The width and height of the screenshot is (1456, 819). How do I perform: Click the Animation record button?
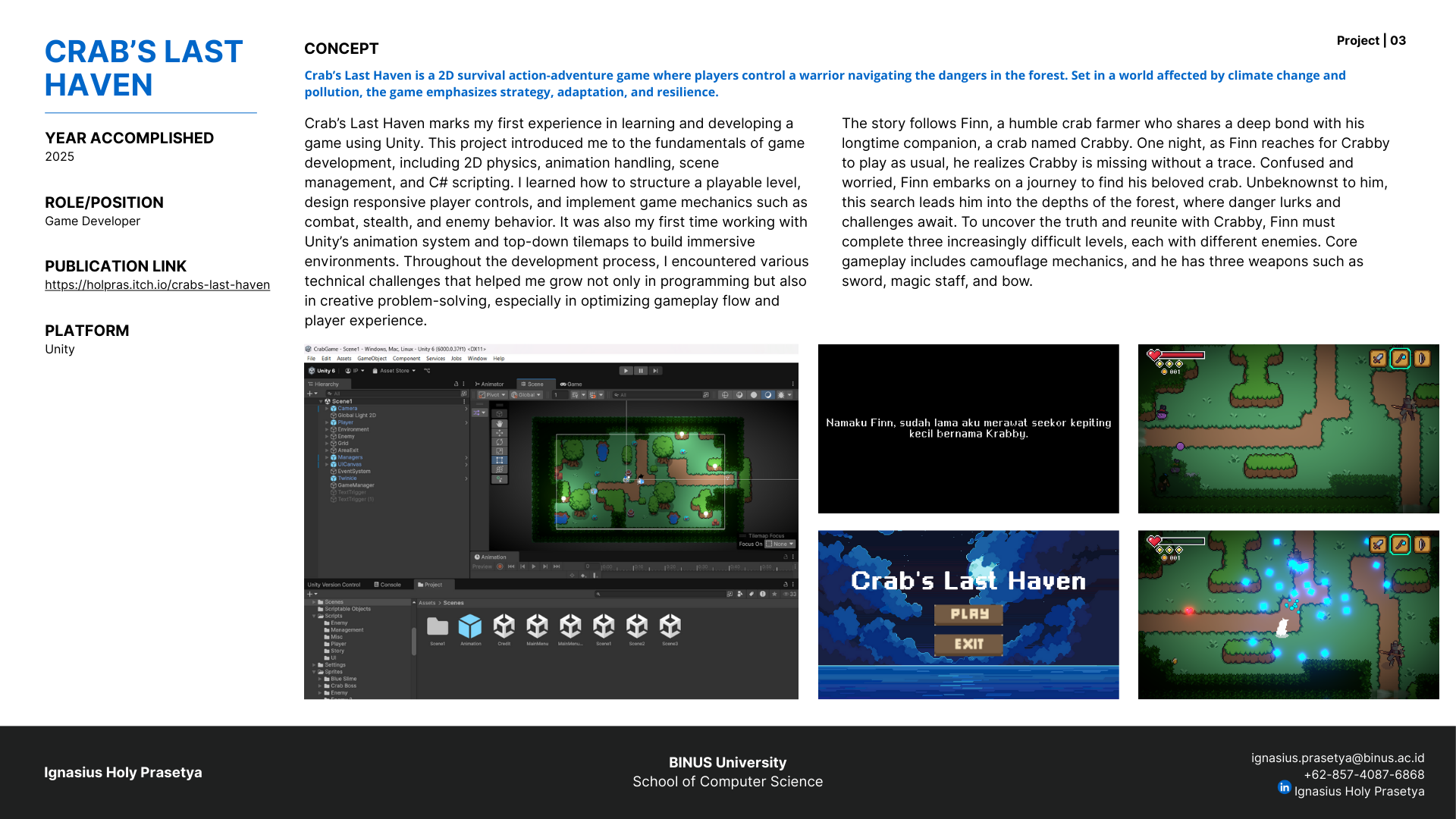(x=500, y=566)
